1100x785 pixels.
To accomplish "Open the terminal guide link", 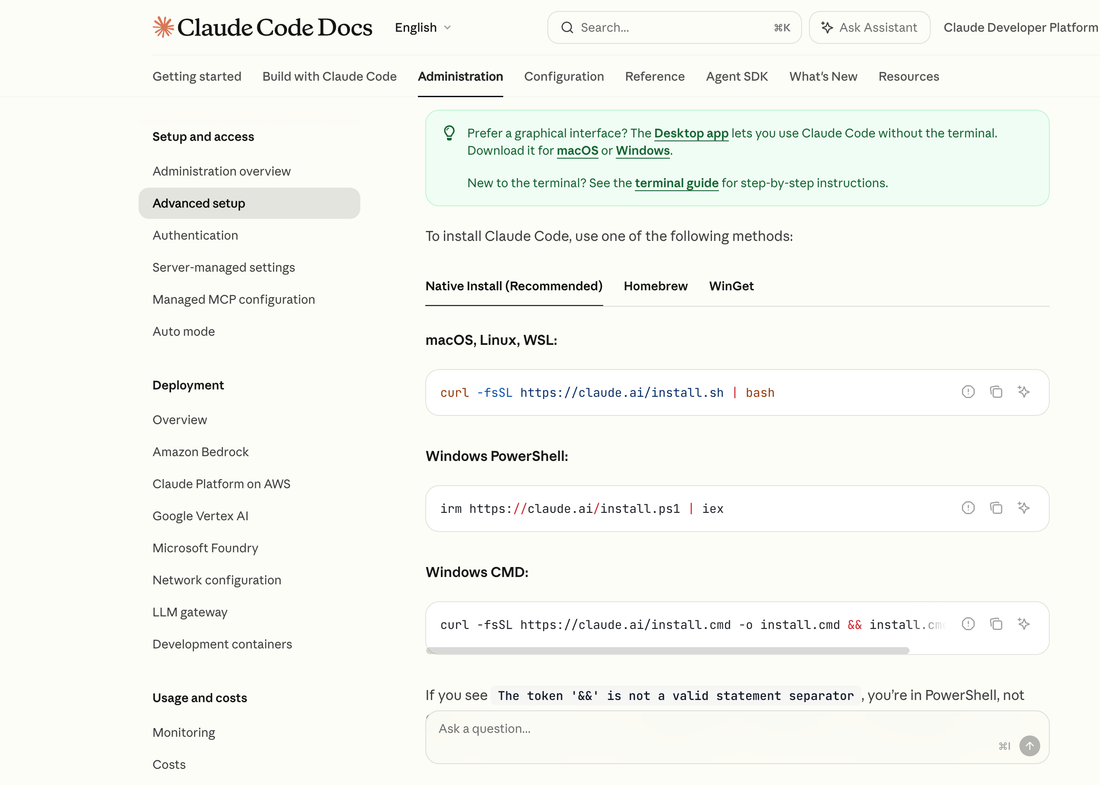I will point(676,183).
